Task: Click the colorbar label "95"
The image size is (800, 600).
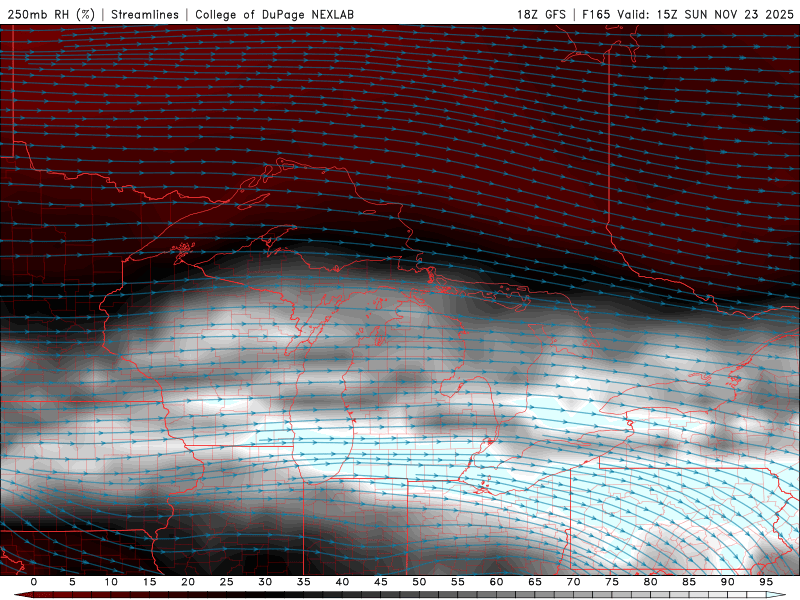Action: 766,582
